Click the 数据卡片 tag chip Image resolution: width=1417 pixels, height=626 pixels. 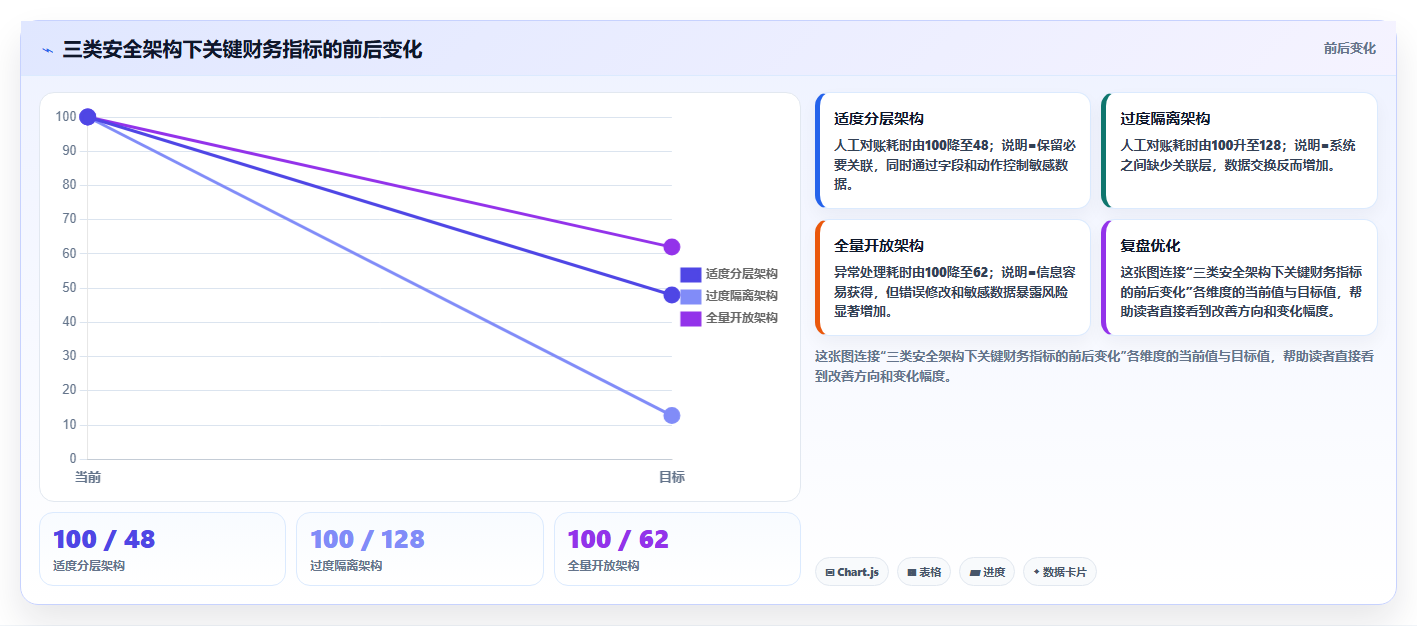pyautogui.click(x=1060, y=572)
